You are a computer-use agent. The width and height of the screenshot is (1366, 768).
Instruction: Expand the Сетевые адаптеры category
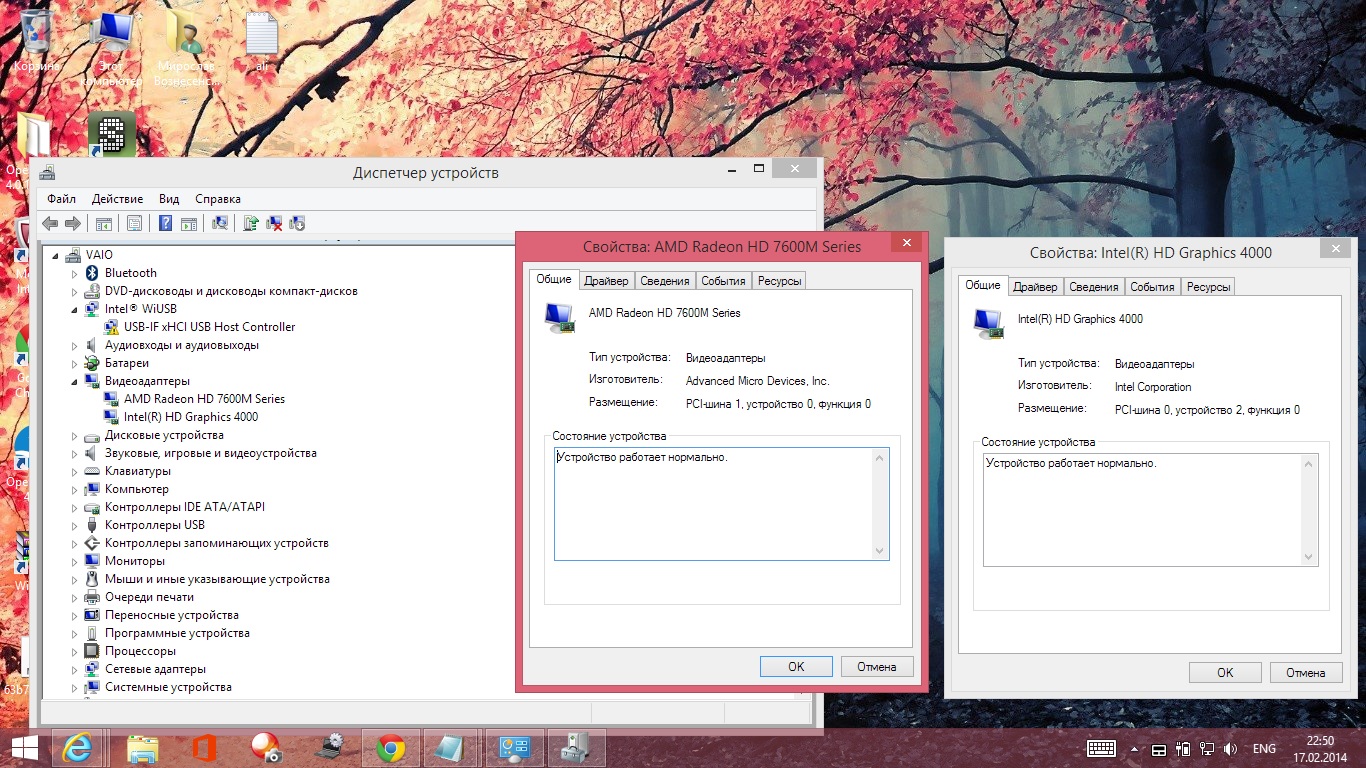(x=74, y=669)
